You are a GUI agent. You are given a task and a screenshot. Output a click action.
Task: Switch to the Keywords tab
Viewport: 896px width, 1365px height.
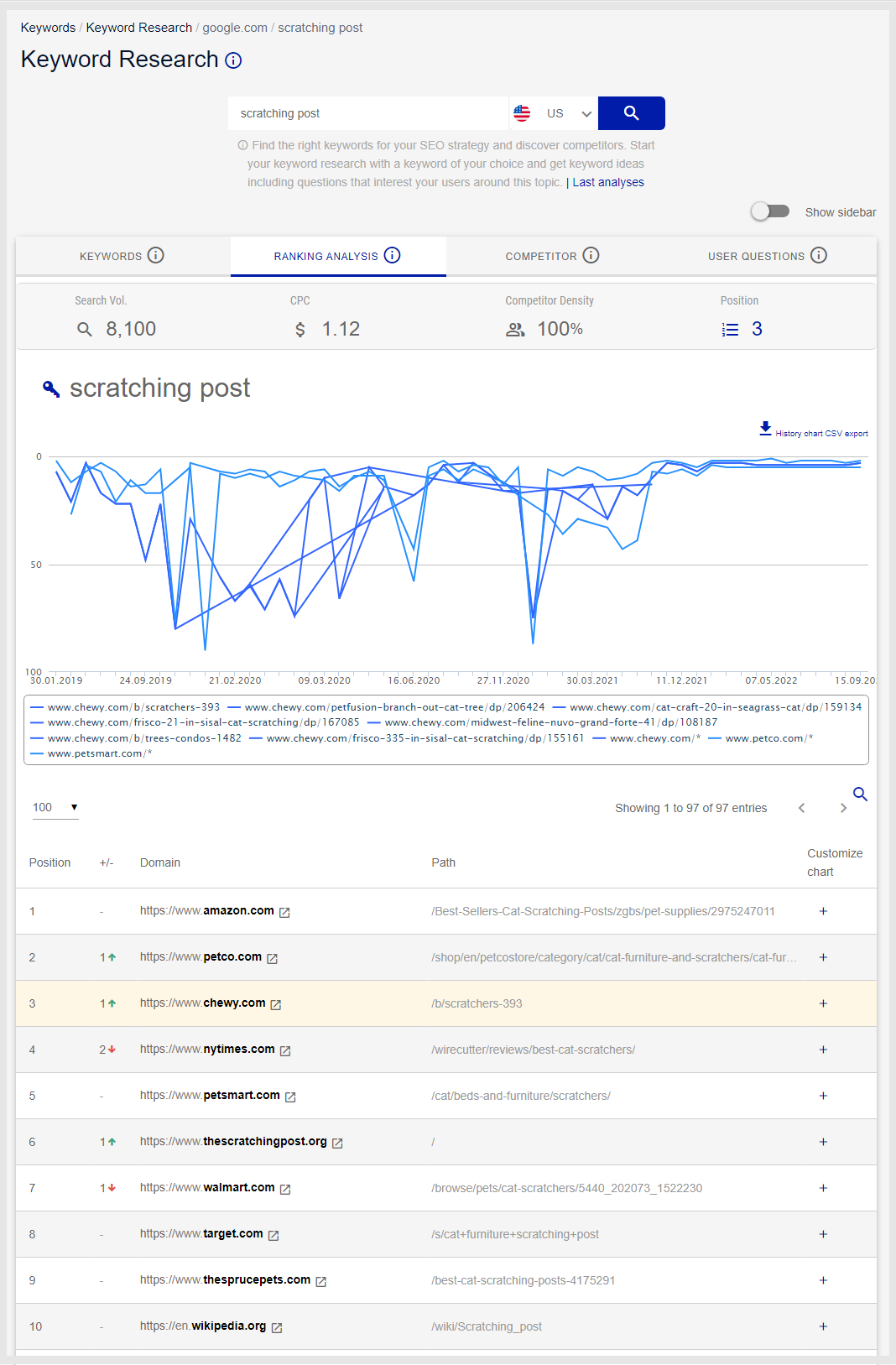tap(122, 256)
